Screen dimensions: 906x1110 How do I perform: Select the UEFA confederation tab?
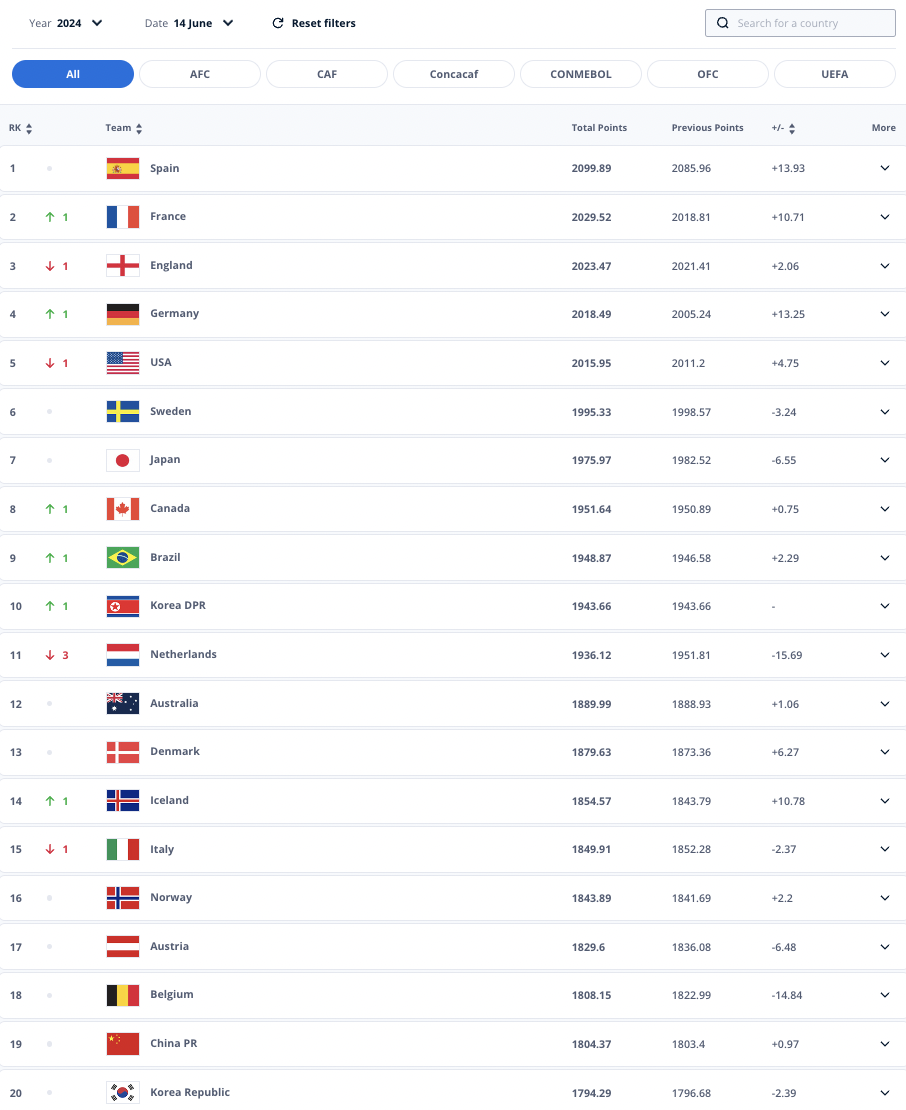835,74
